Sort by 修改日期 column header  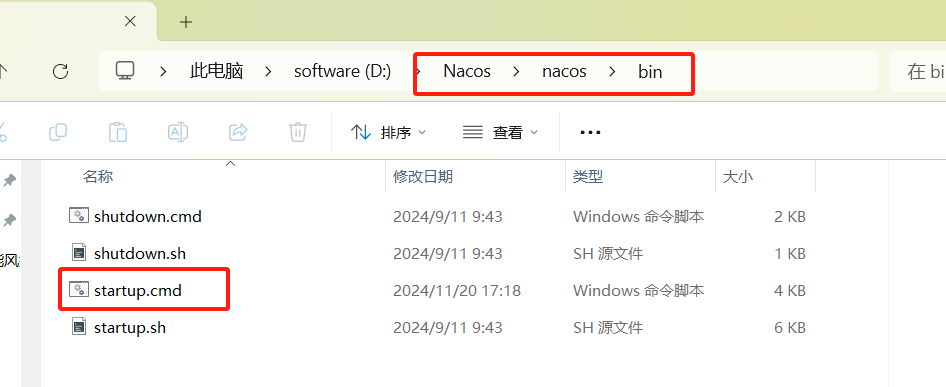[x=423, y=176]
